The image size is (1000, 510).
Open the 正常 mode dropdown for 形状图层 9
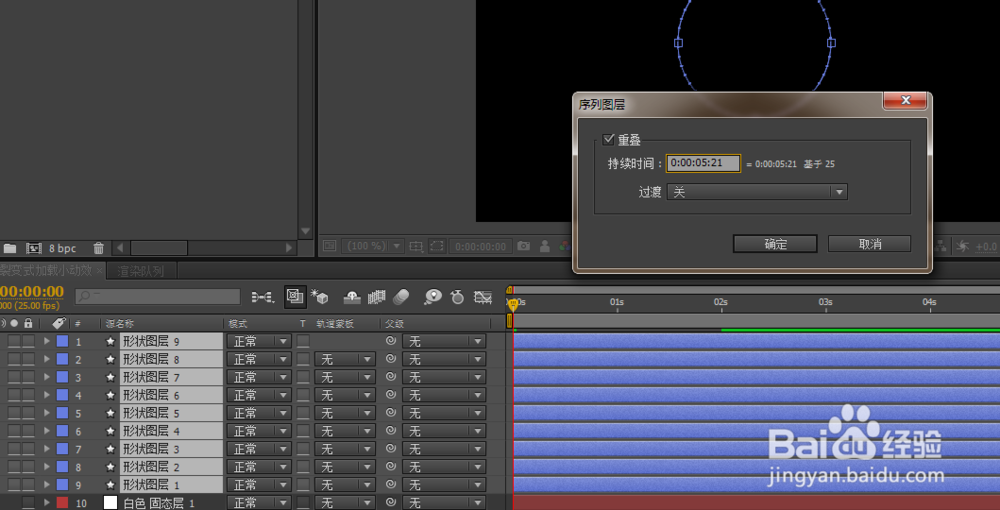(x=260, y=341)
